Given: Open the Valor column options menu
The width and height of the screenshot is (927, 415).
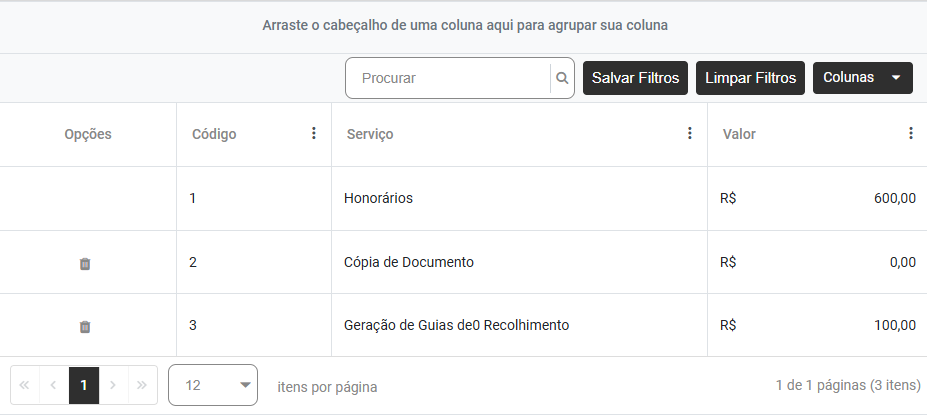Looking at the screenshot, I should click(911, 134).
